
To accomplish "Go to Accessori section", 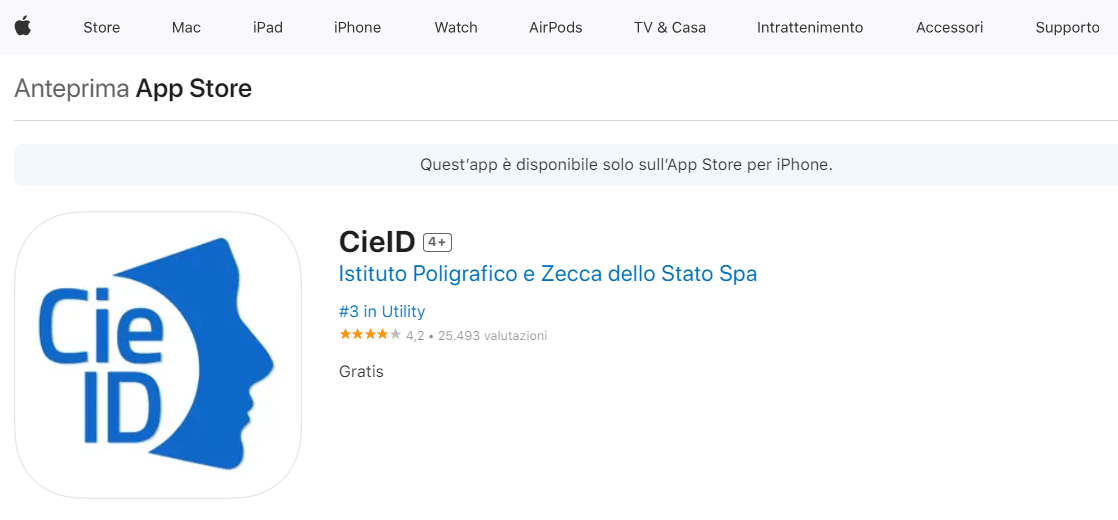I will click(x=949, y=28).
